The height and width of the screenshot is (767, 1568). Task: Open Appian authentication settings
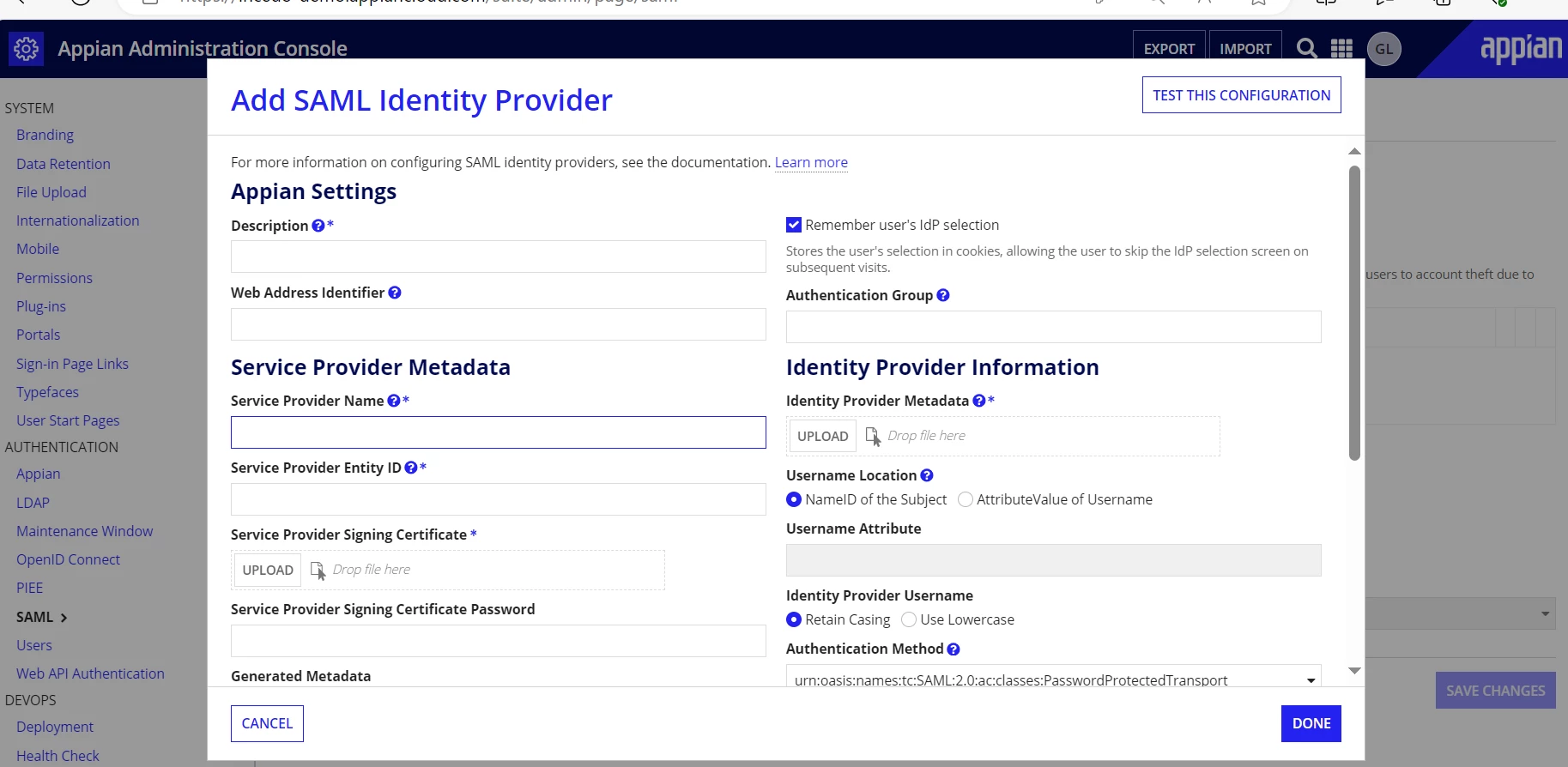pos(38,474)
